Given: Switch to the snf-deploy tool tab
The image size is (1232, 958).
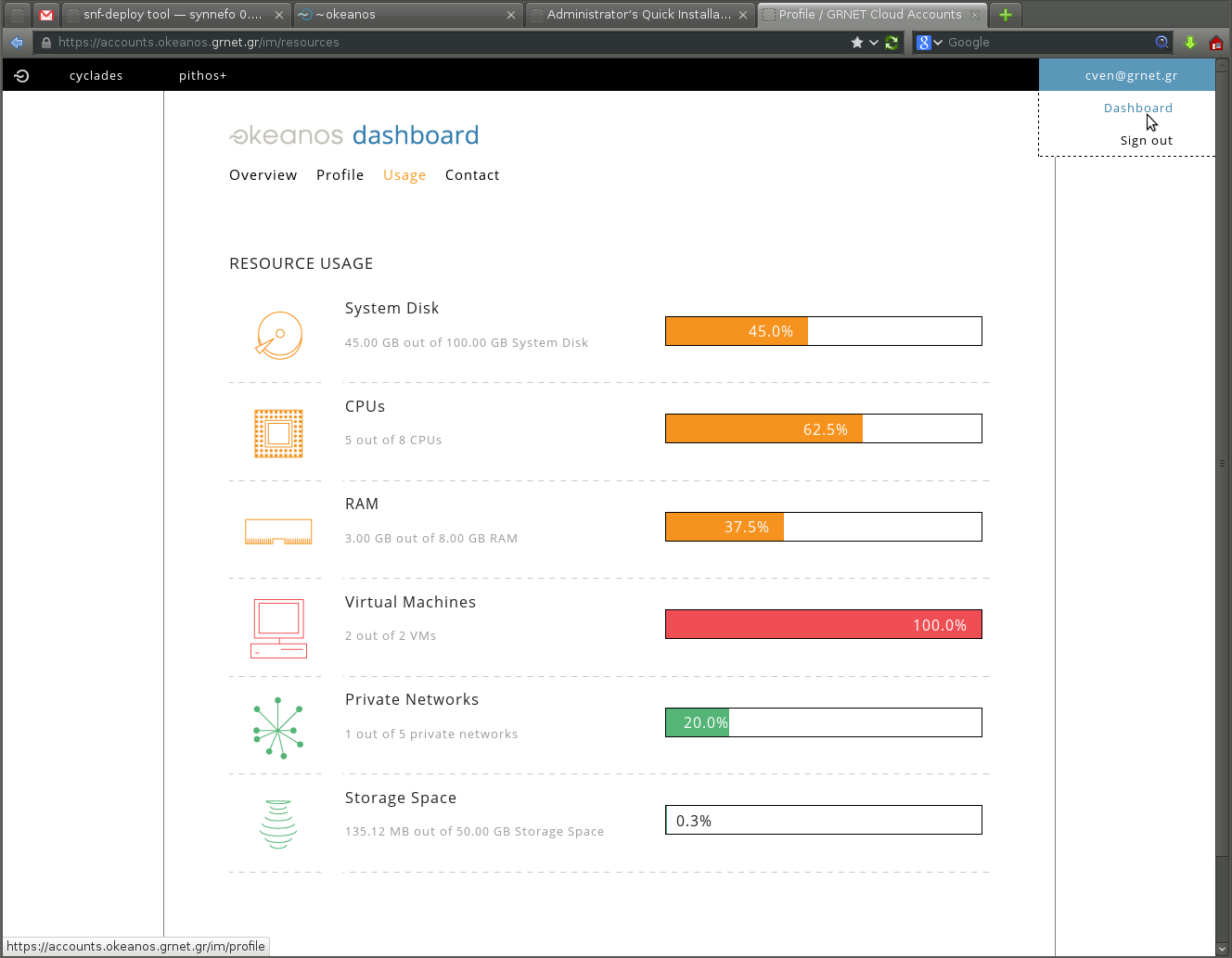Looking at the screenshot, I should 176,15.
